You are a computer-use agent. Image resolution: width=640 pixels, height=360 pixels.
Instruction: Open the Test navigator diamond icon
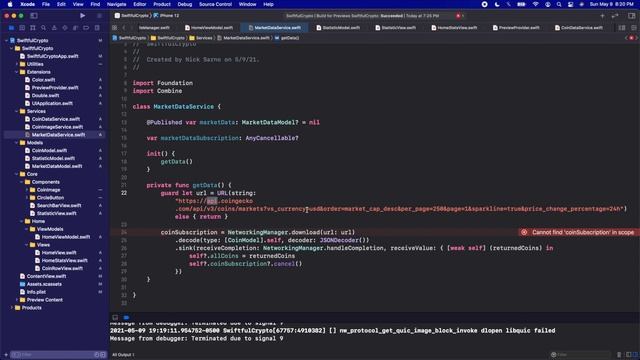click(x=64, y=28)
